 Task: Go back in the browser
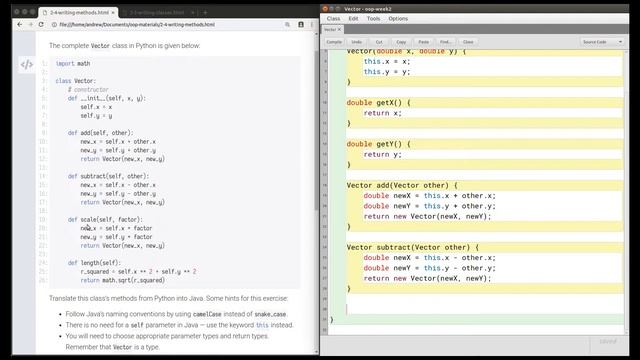tap(20, 24)
